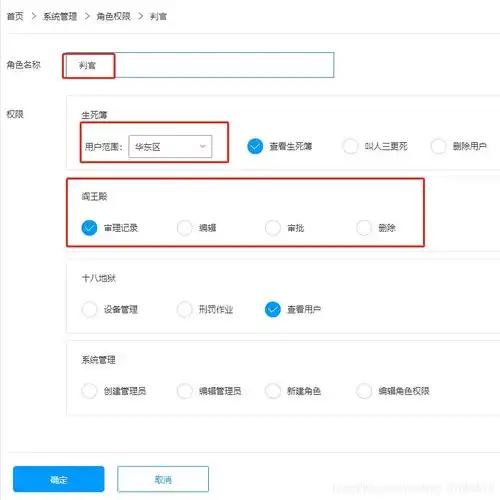500x500 pixels.
Task: Uncheck the 查看用户 checkbox
Action: click(x=273, y=309)
